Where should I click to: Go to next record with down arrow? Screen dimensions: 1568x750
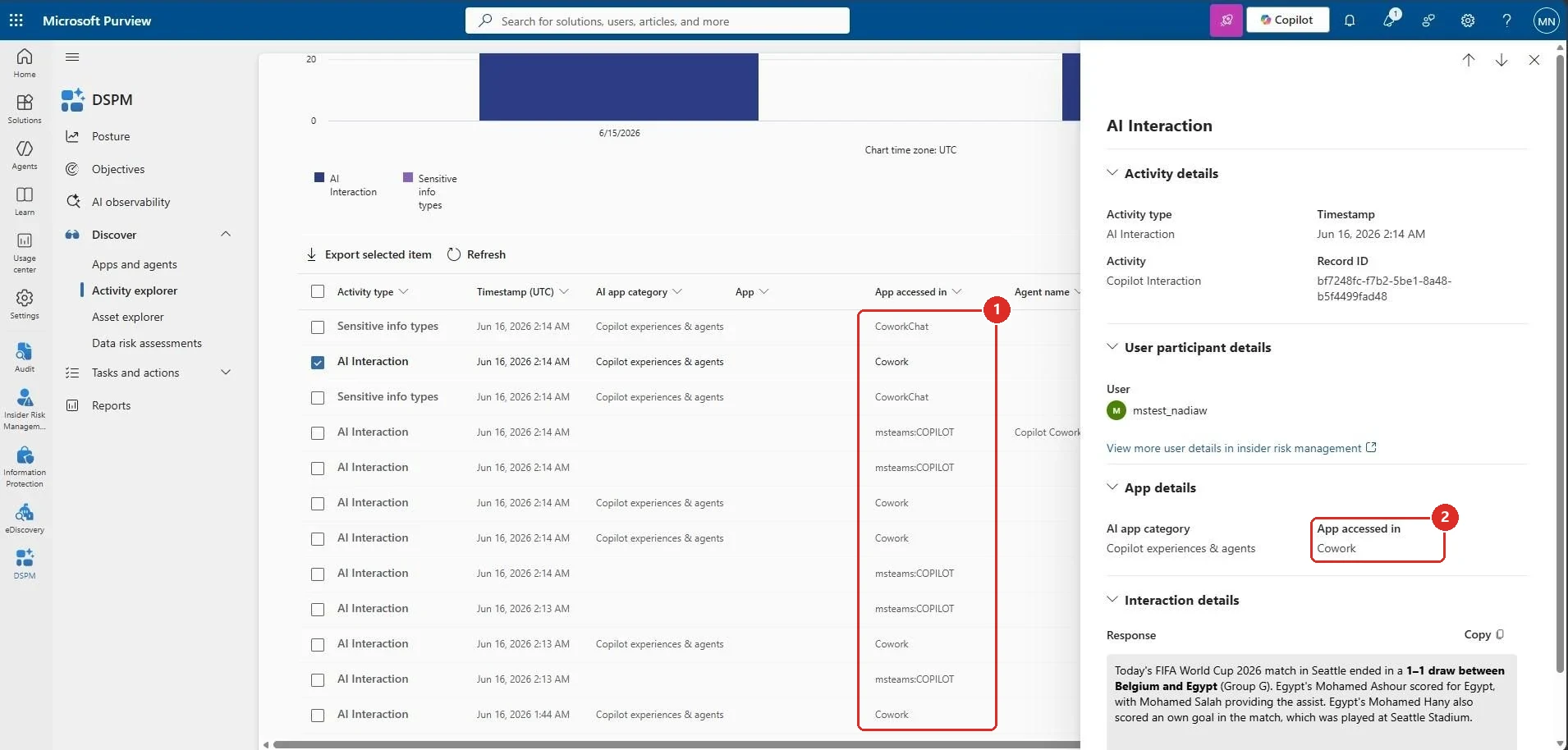pyautogui.click(x=1502, y=60)
